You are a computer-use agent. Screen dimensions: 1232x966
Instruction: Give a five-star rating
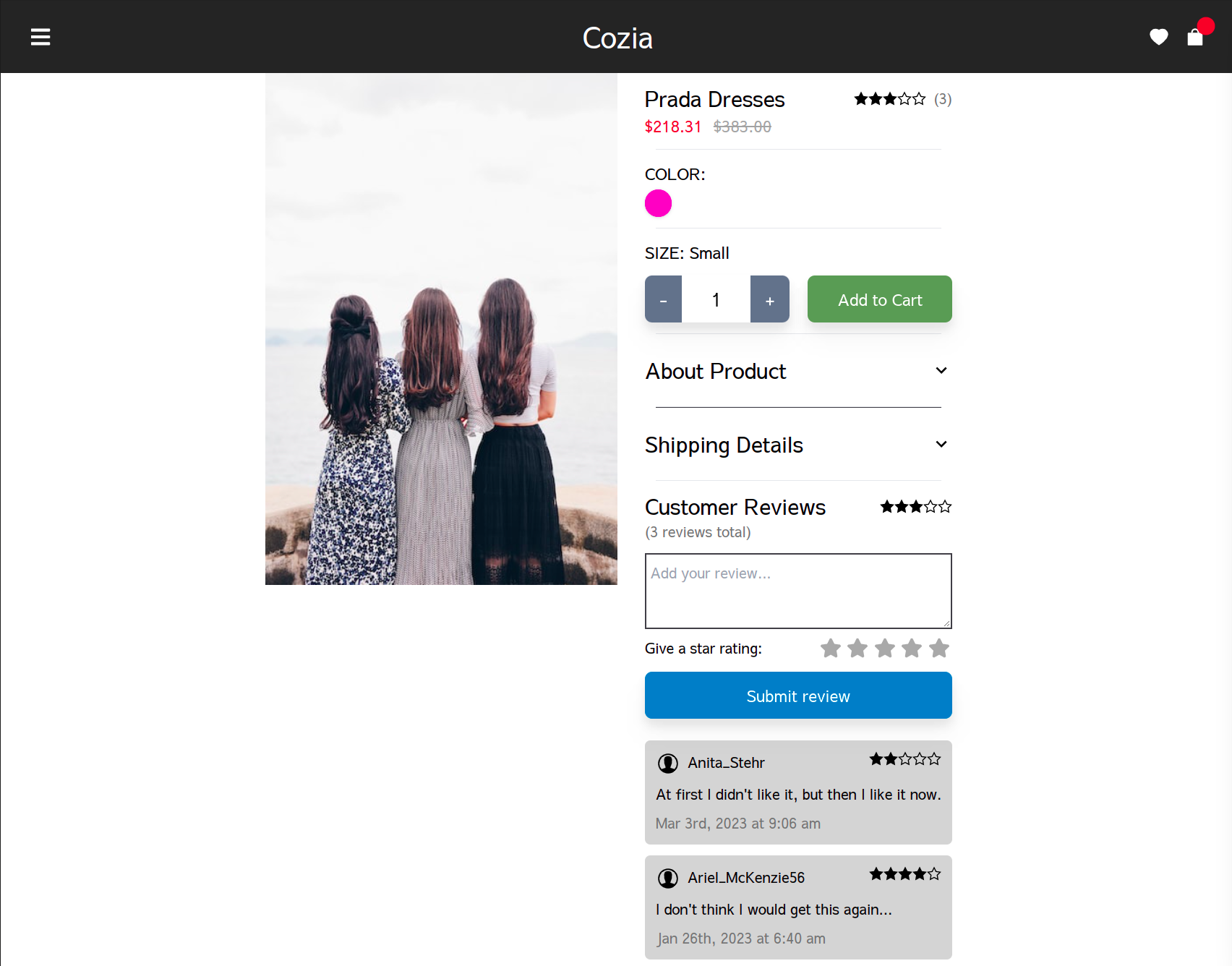pyautogui.click(x=939, y=648)
